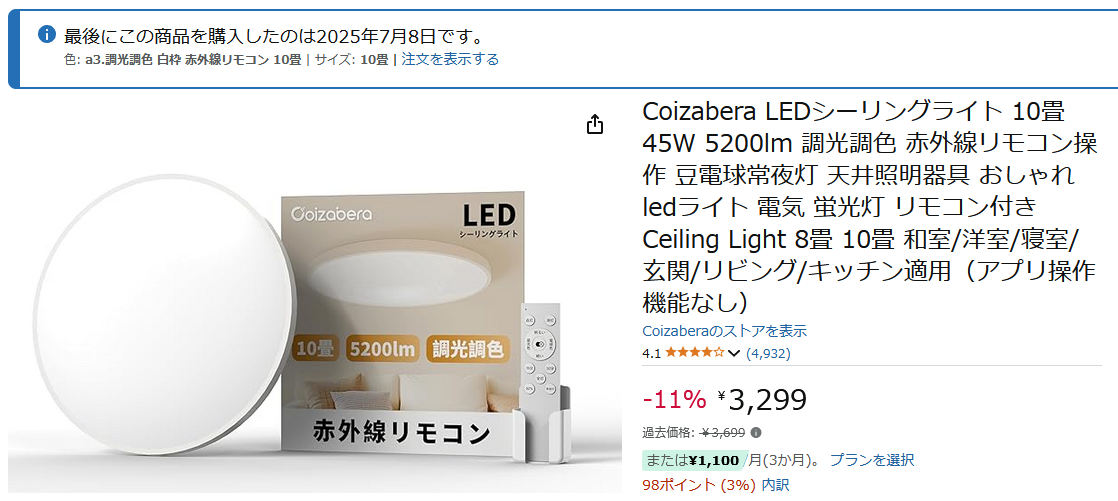1118x501 pixels.
Task: Click the share icon beside the product image
Action: click(x=595, y=125)
